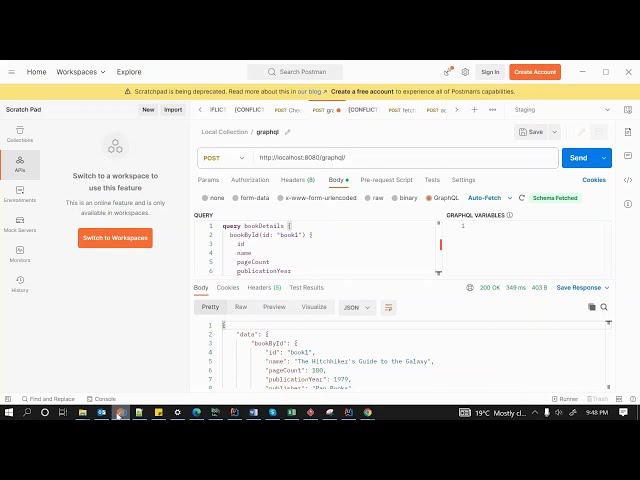This screenshot has width=640, height=480.
Task: Click Switch to Workspaces button
Action: 115,238
